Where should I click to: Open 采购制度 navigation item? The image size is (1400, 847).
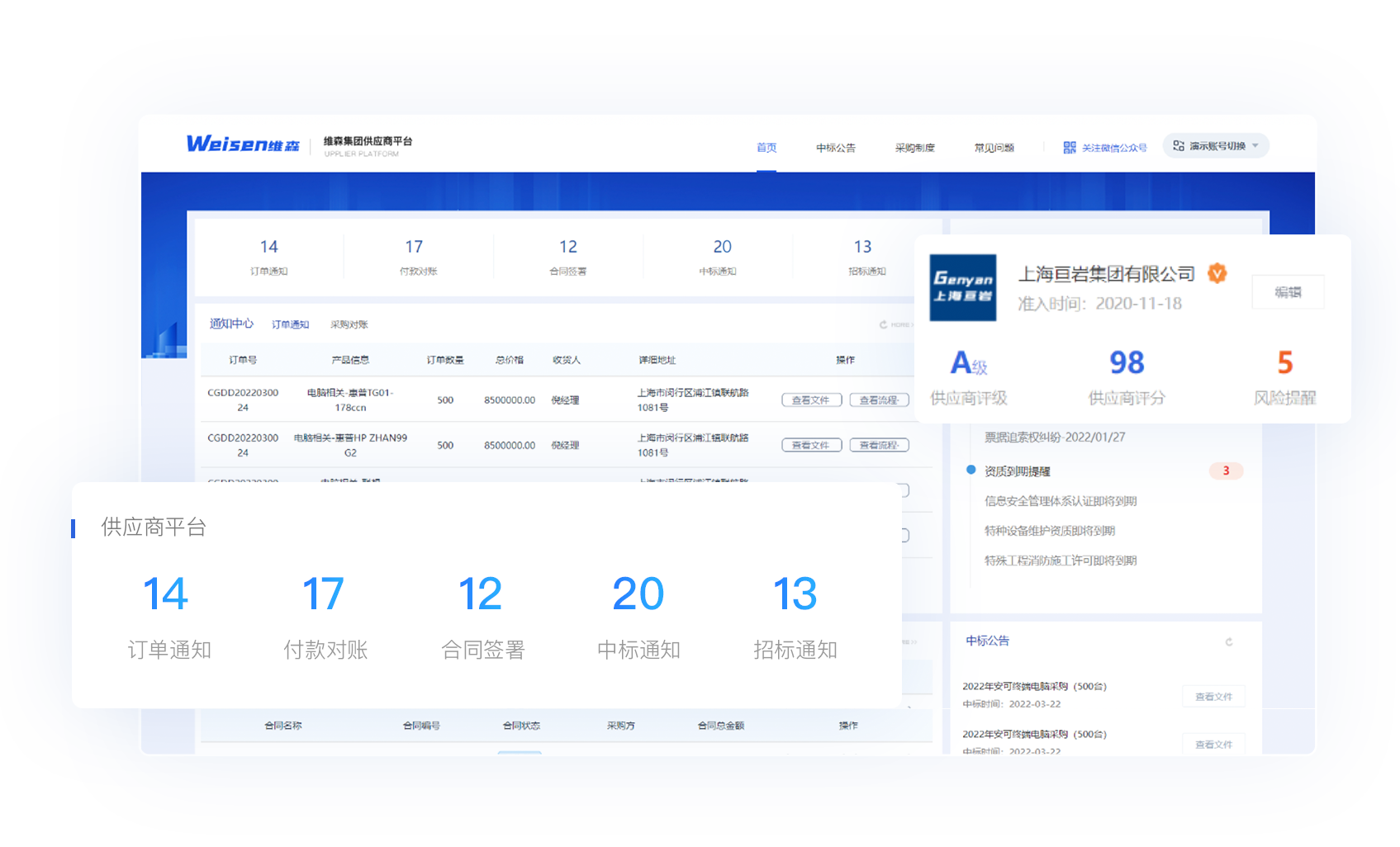(914, 148)
